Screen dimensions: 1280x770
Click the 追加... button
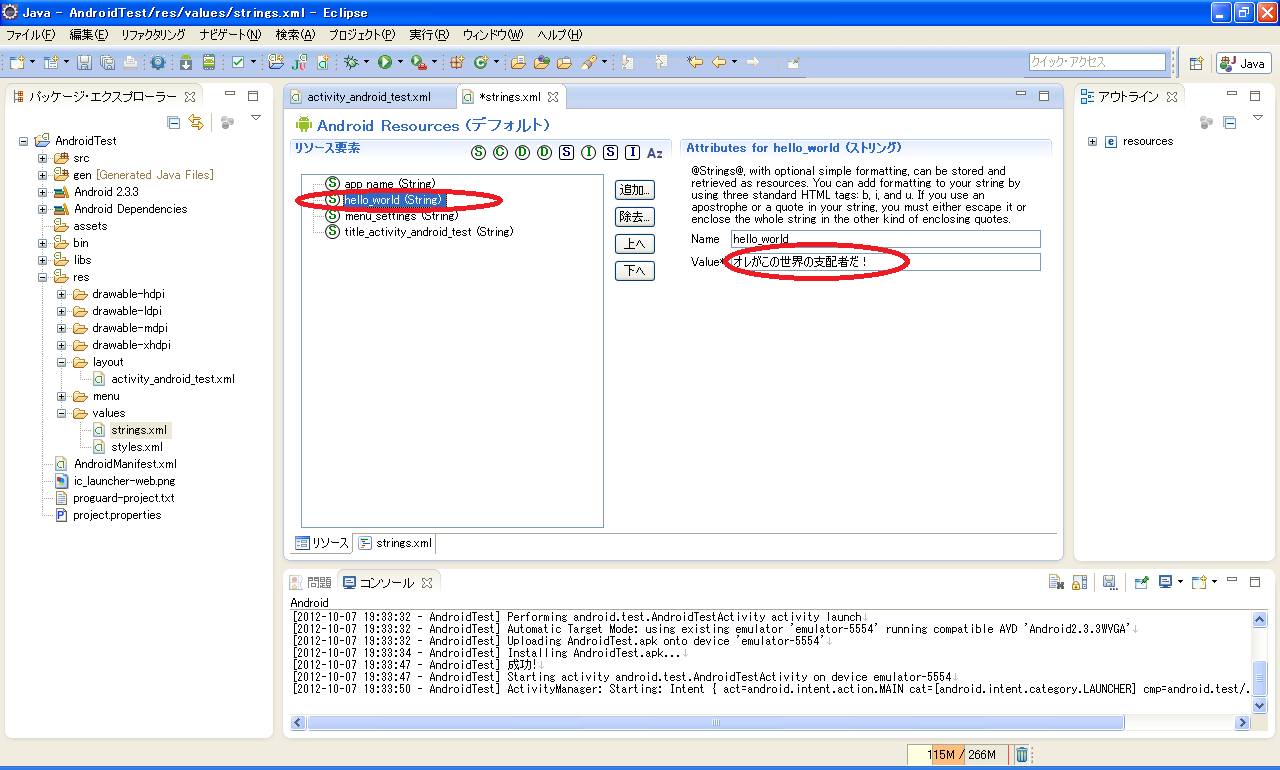click(x=634, y=190)
